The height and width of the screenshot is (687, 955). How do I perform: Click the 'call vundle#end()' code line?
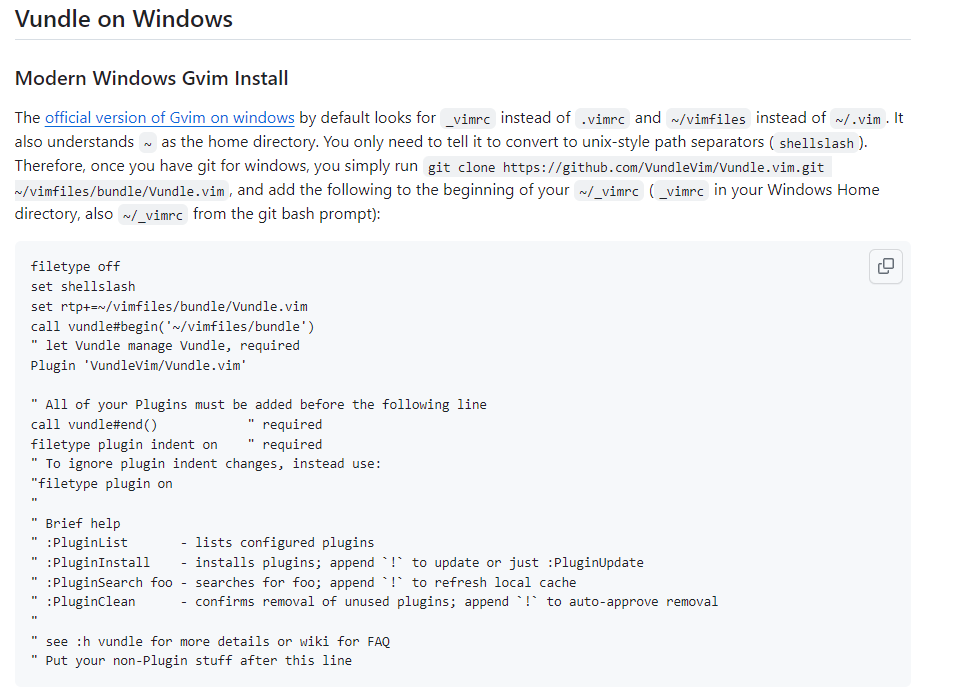[x=176, y=425]
